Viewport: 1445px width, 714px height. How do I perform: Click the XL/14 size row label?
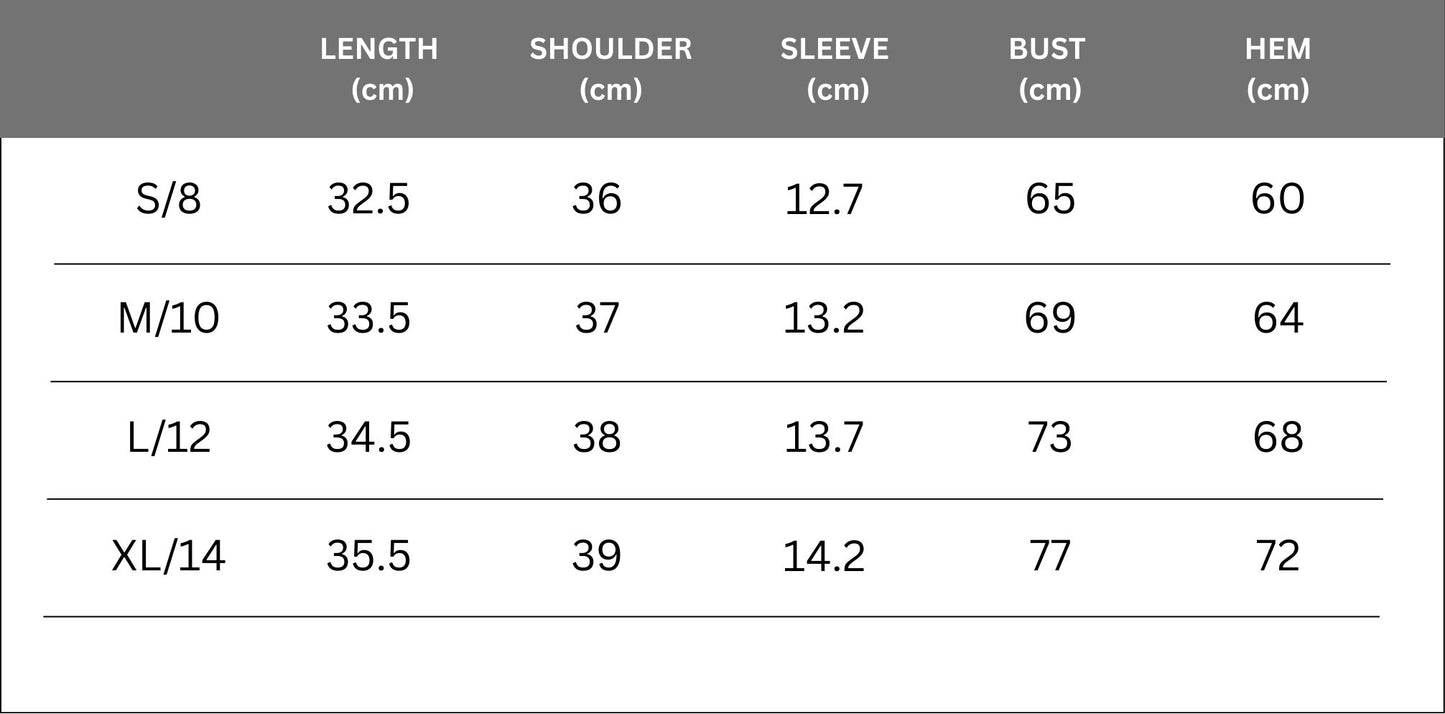coord(169,556)
